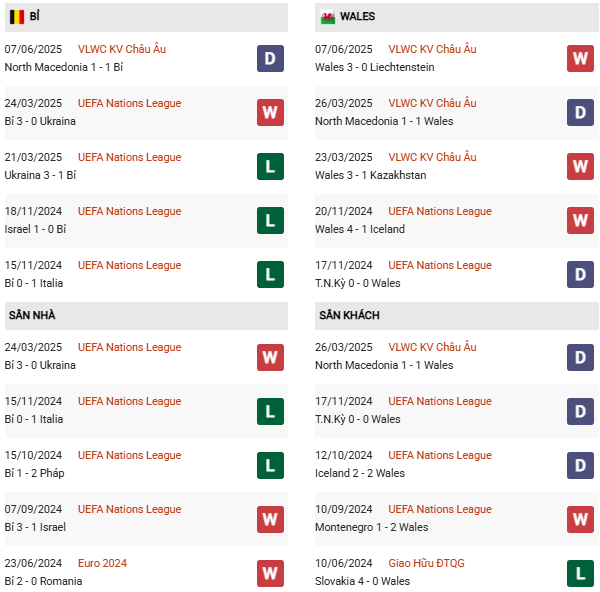Click UEFA Nations League link dated 18/11/2024

point(129,211)
